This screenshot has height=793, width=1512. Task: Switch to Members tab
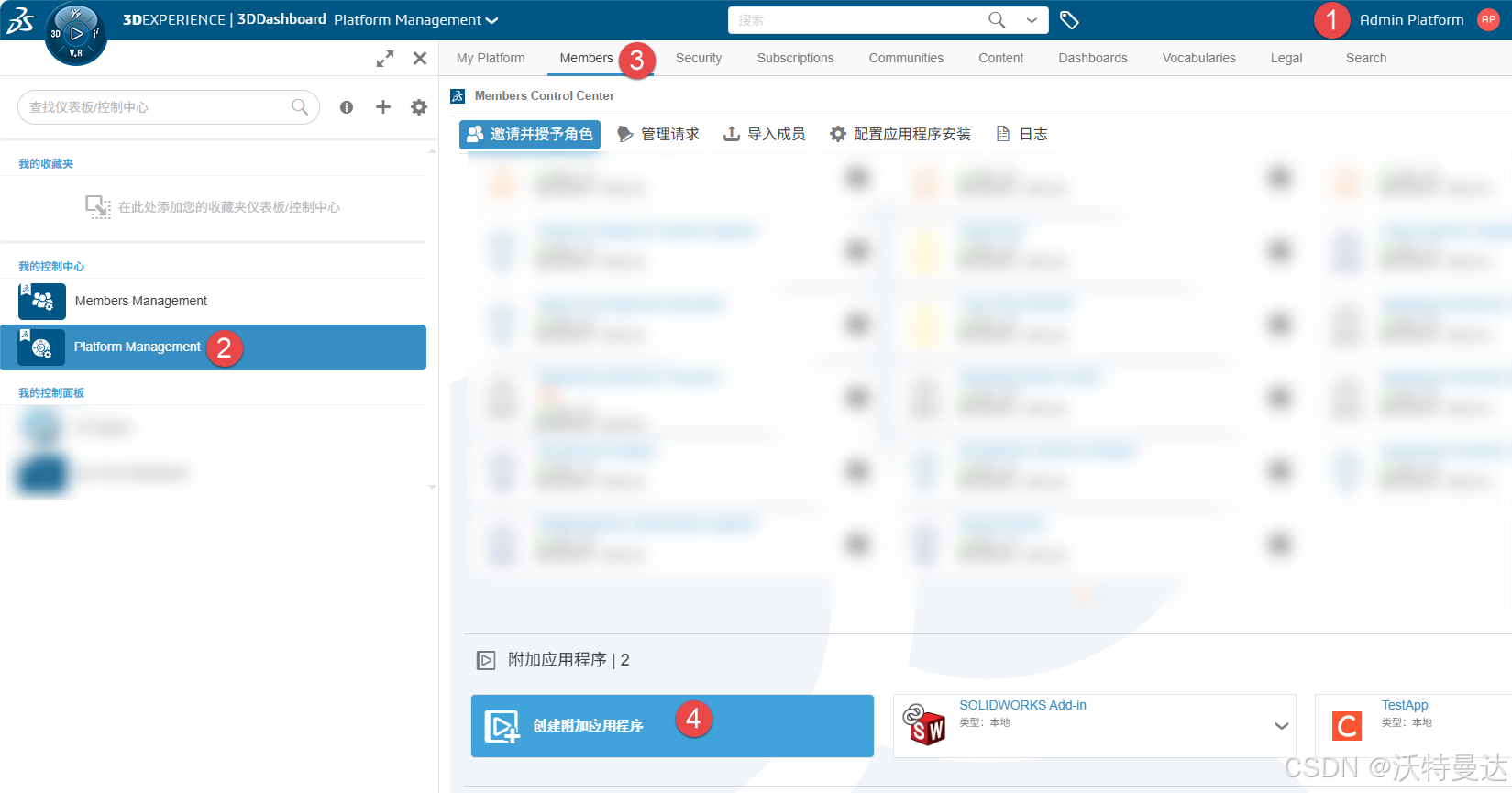[x=586, y=58]
